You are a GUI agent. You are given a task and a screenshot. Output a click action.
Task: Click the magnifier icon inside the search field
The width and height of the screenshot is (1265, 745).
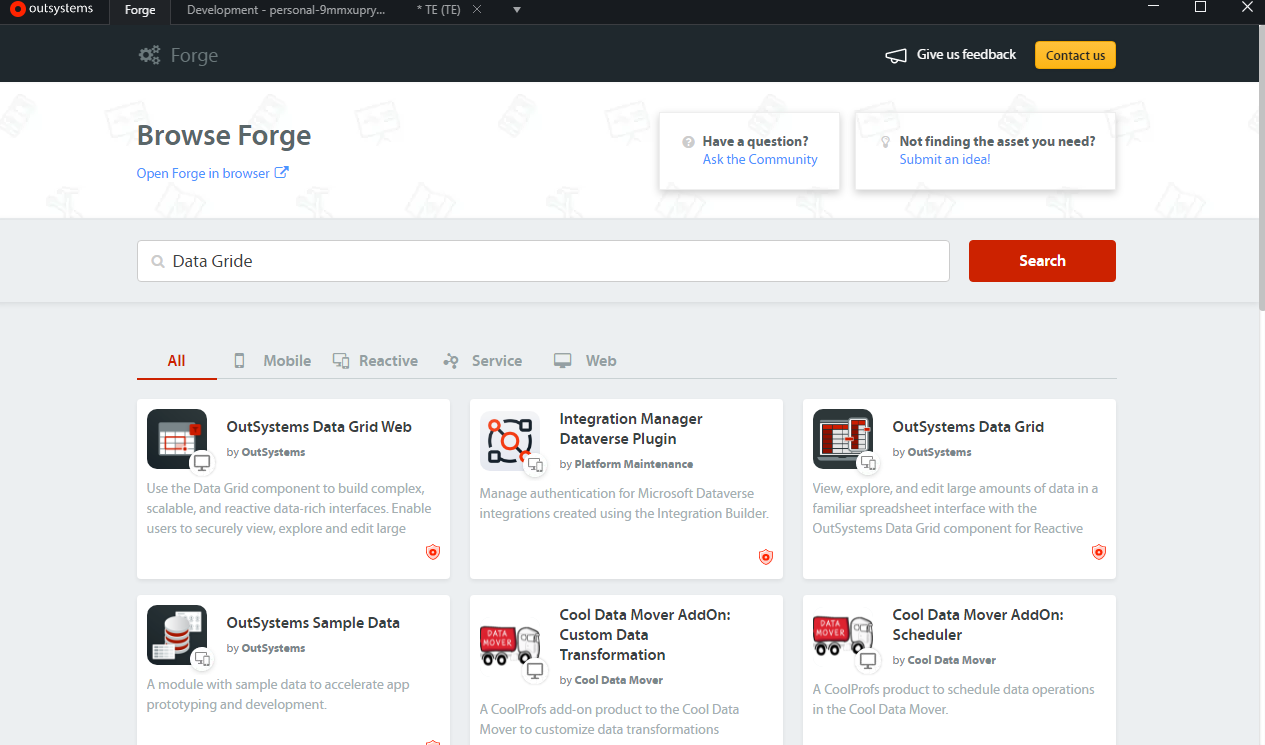(x=157, y=260)
